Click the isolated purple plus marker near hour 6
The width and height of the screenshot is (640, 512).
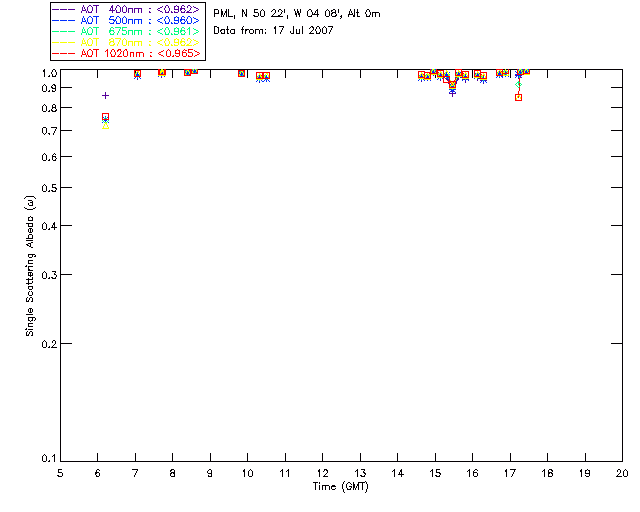tap(105, 96)
